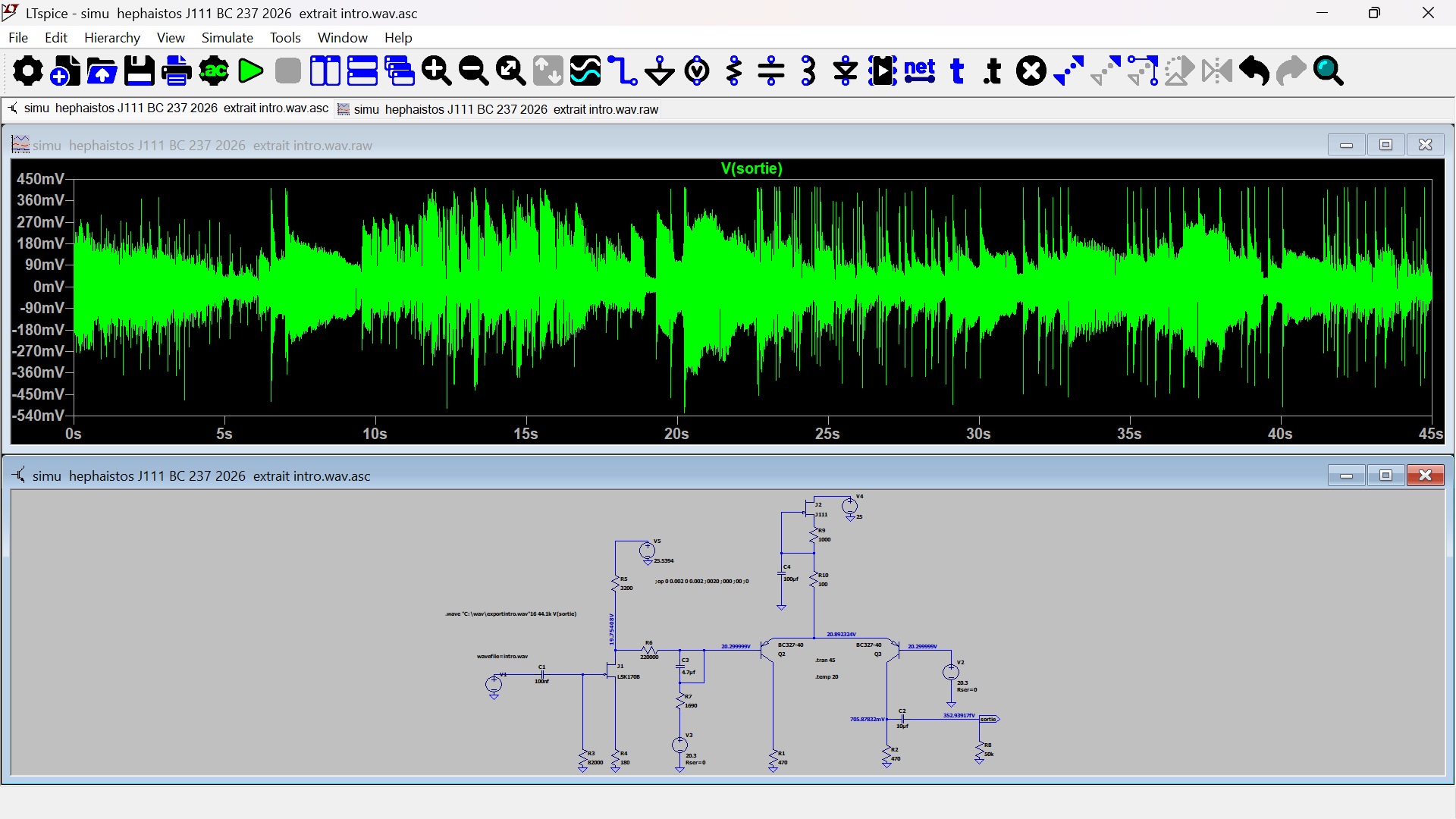Image resolution: width=1456 pixels, height=819 pixels.
Task: Click the net label tool
Action: pyautogui.click(x=920, y=71)
